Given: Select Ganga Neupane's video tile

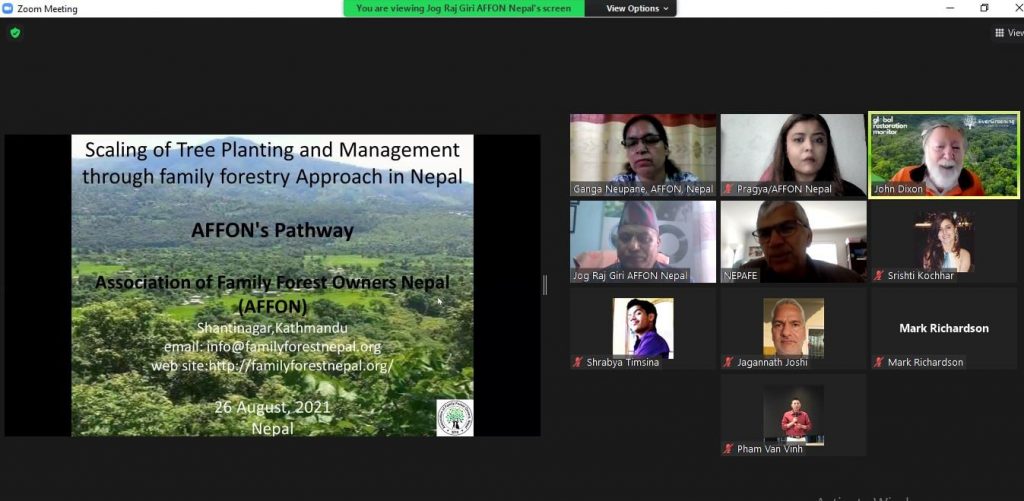Looking at the screenshot, I should coord(643,154).
